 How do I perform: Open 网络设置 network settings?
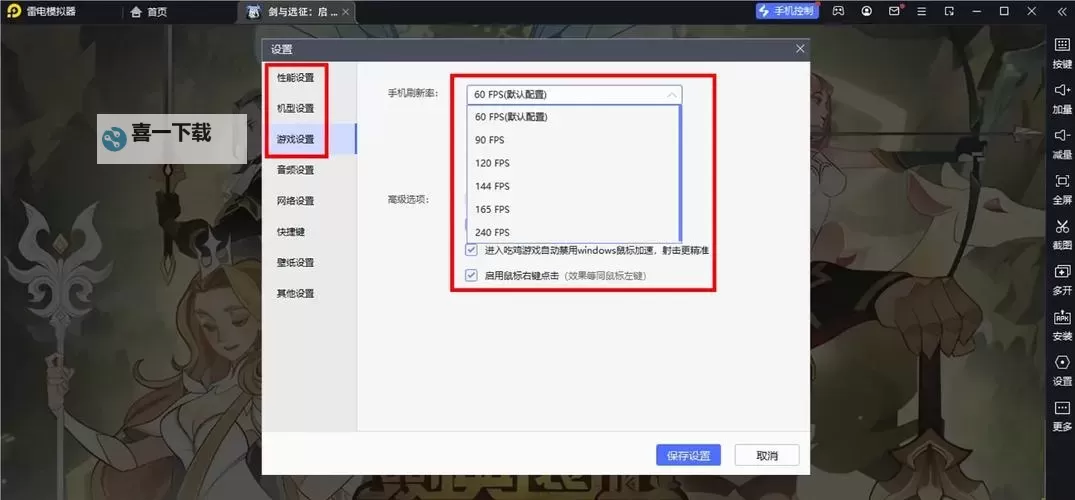(295, 201)
